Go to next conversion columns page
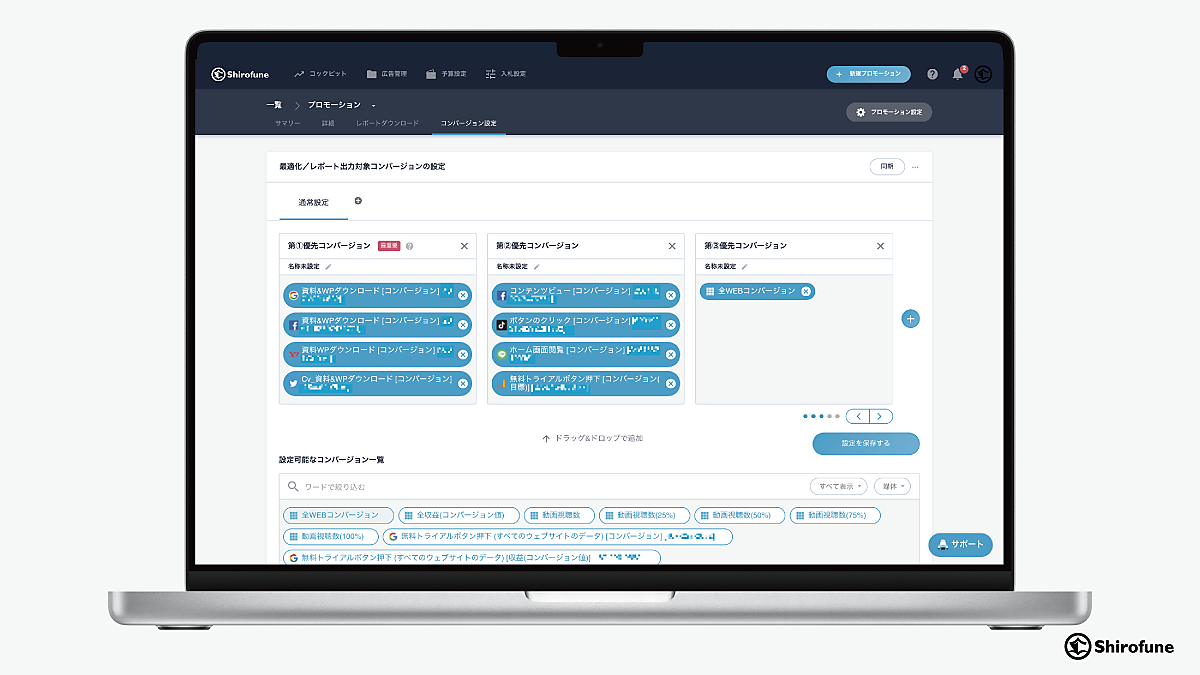The height and width of the screenshot is (675, 1200). click(881, 416)
